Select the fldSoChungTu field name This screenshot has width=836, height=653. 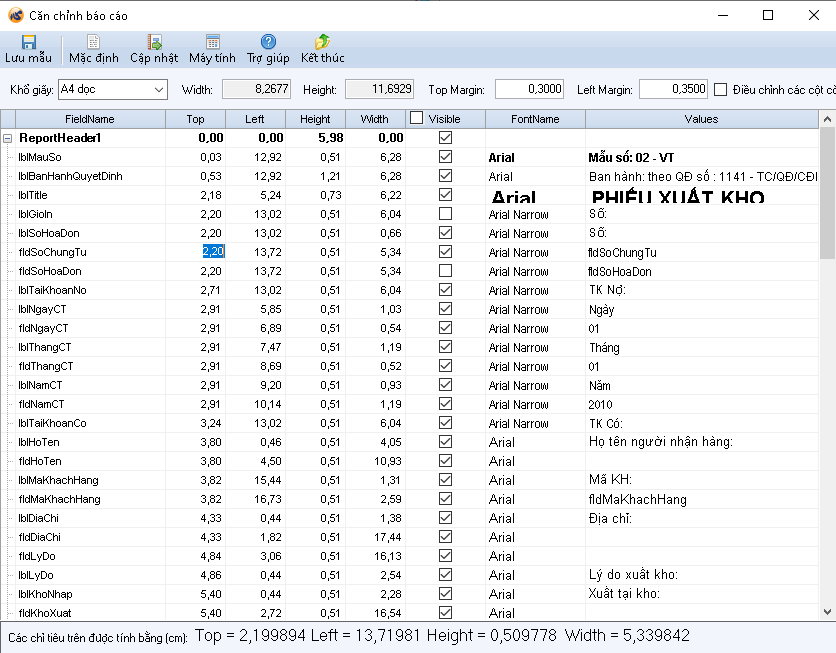coord(52,252)
